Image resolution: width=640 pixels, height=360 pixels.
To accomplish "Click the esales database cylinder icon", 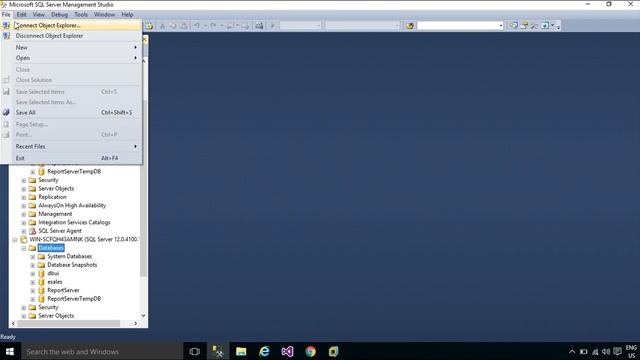I will click(x=41, y=282).
